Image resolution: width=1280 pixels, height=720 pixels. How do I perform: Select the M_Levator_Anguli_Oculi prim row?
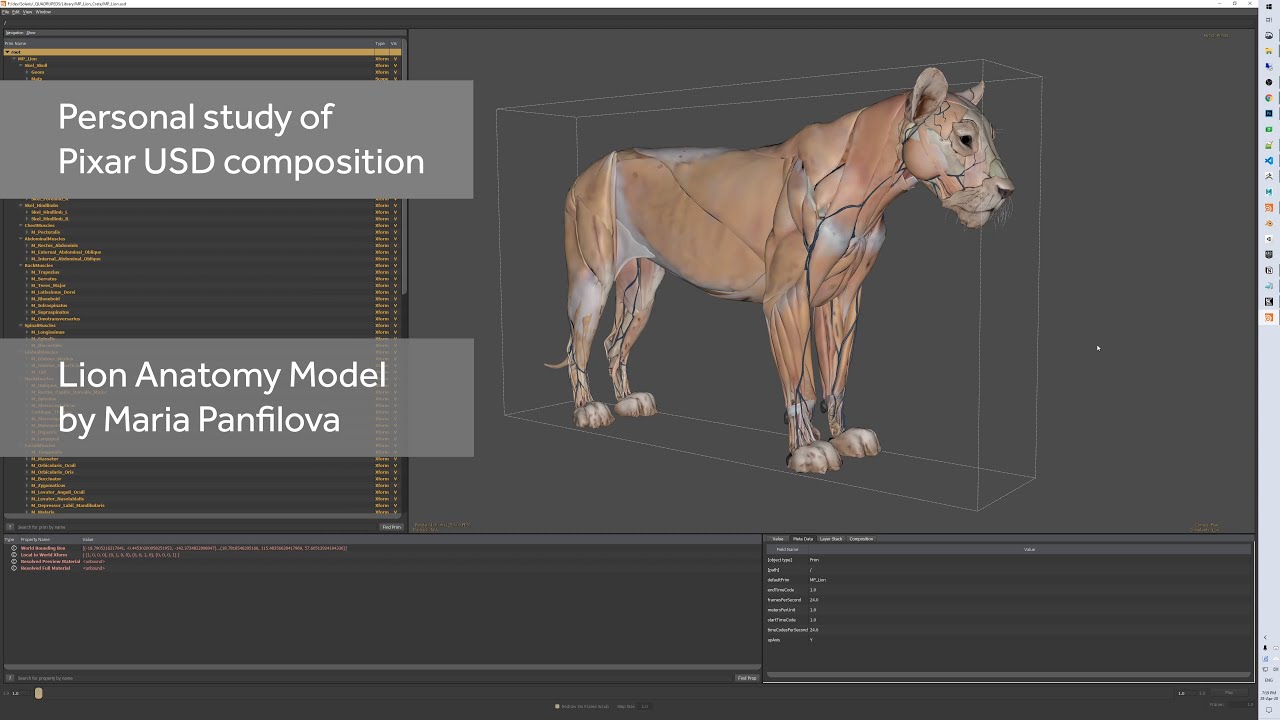pos(202,492)
